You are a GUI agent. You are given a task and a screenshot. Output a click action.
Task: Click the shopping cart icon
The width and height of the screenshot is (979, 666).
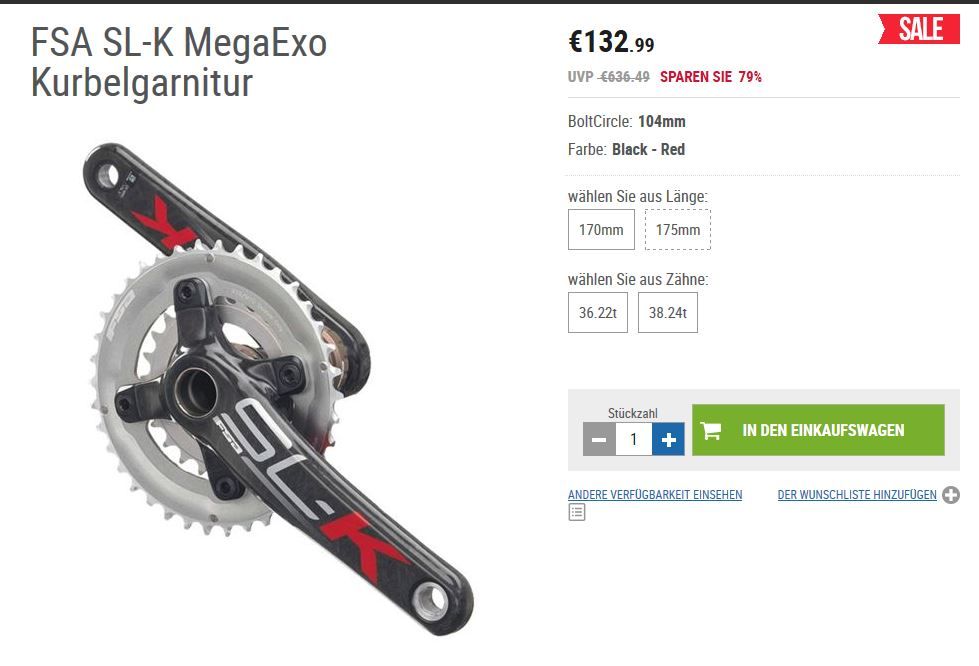(711, 430)
